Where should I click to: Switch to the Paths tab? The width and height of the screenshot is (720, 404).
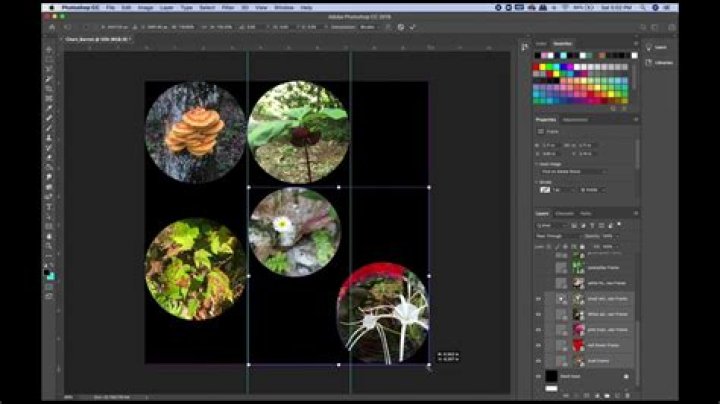click(585, 213)
